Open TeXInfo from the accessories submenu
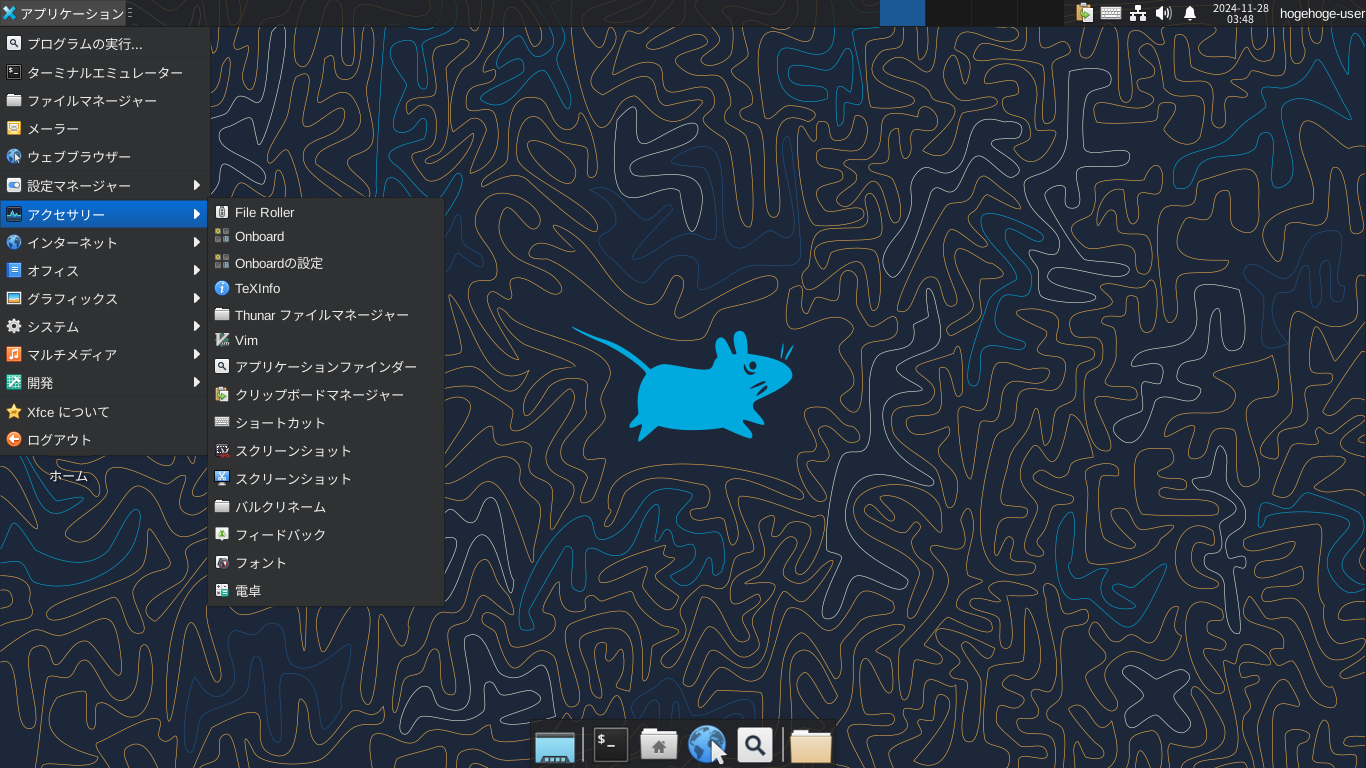 click(326, 289)
